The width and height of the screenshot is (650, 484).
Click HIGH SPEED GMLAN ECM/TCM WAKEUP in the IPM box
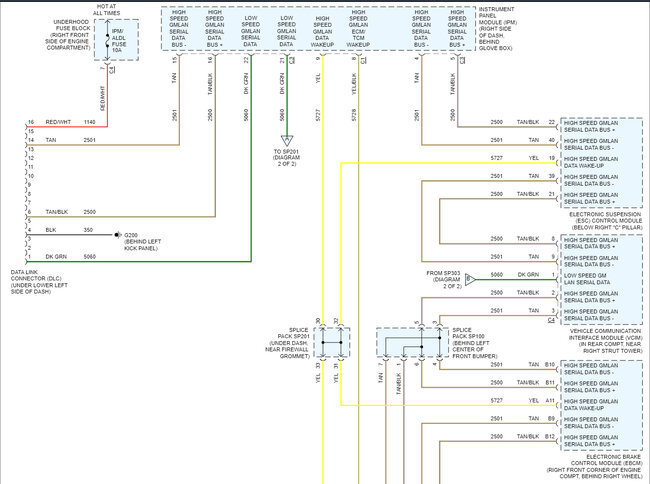[358, 28]
